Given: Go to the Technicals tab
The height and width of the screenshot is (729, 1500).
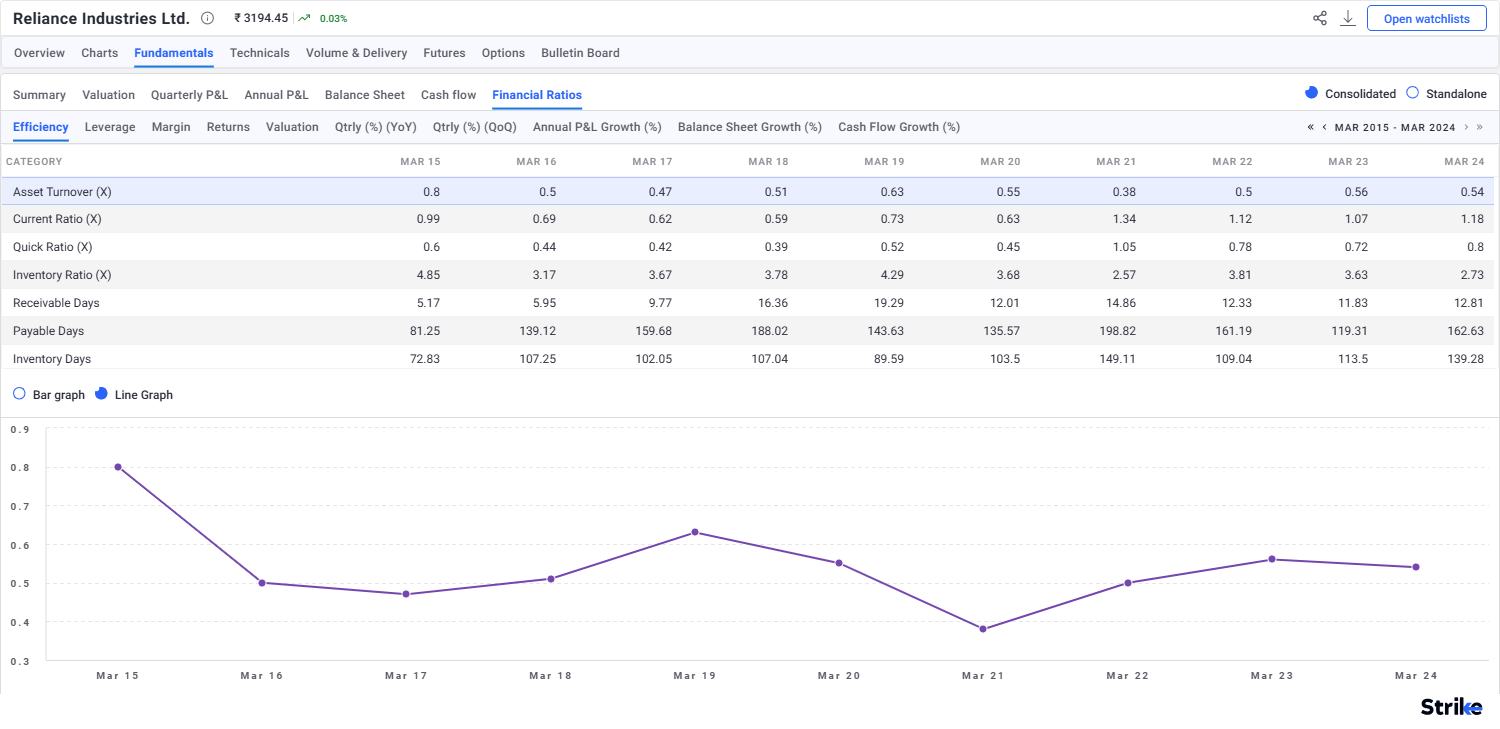Looking at the screenshot, I should coord(259,53).
